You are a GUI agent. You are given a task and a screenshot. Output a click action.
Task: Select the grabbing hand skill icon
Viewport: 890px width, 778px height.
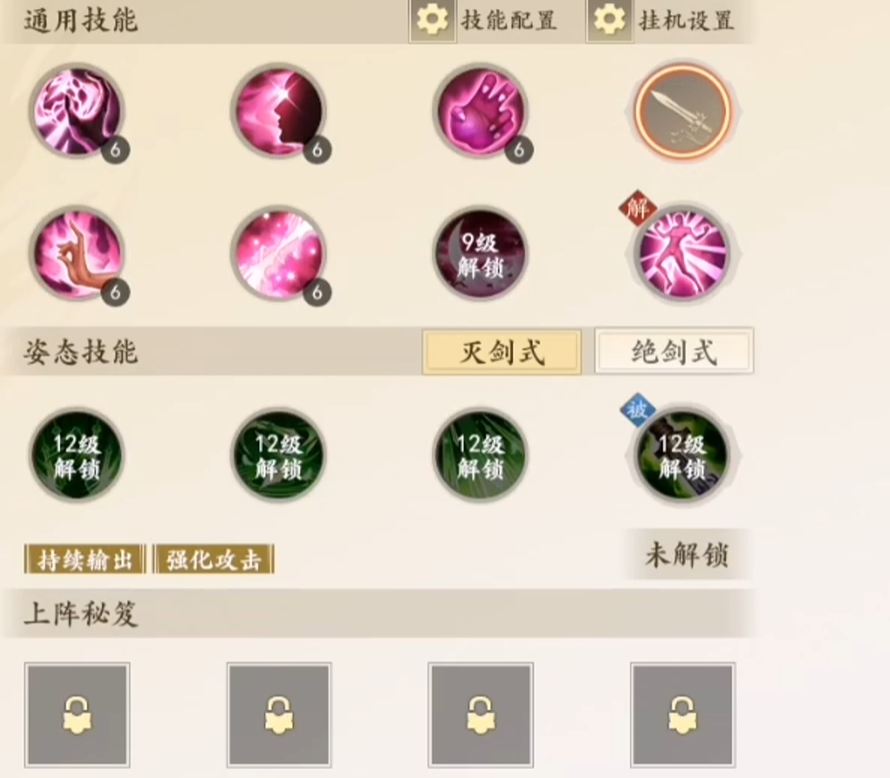pyautogui.click(x=480, y=112)
